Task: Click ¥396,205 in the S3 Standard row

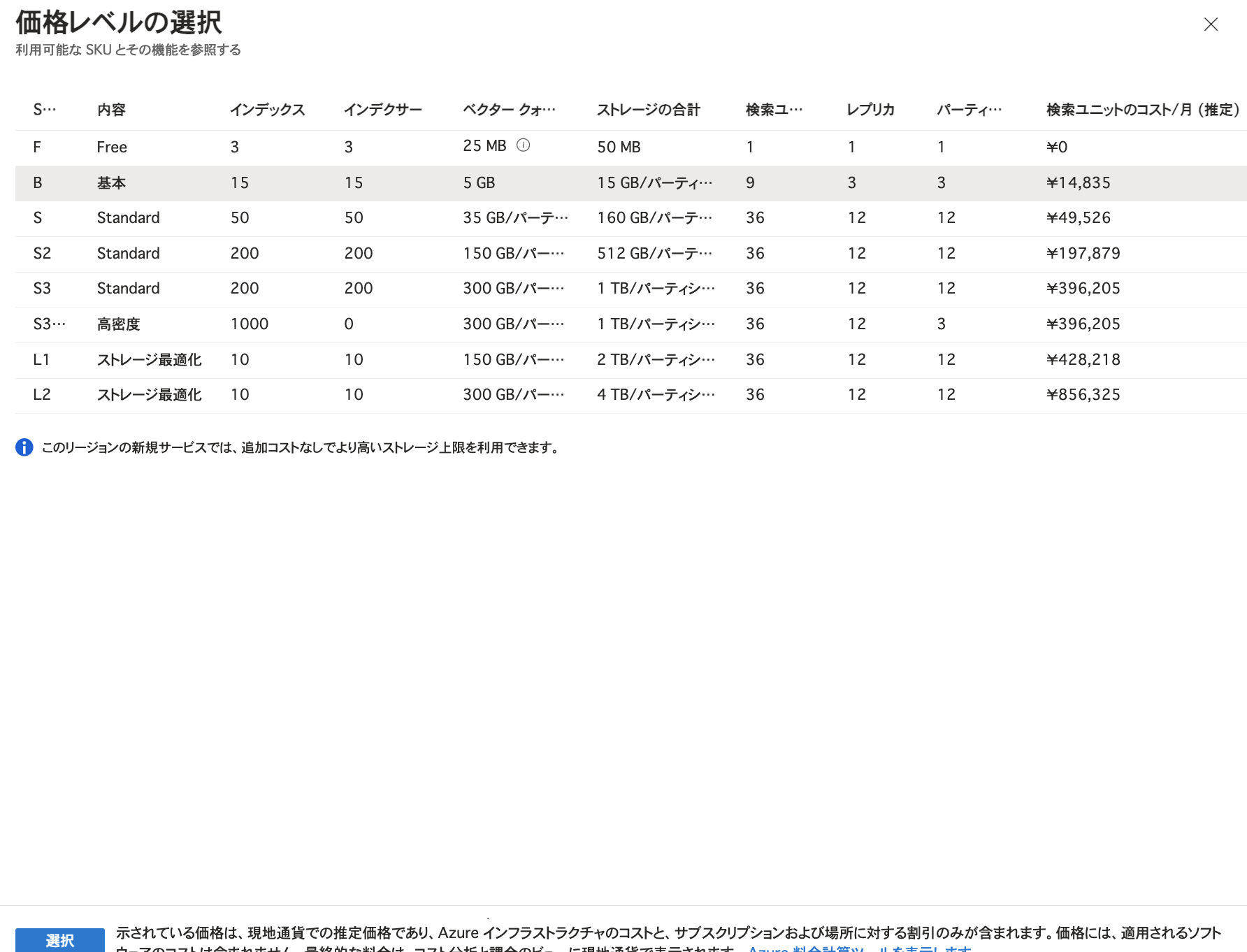Action: [1083, 288]
